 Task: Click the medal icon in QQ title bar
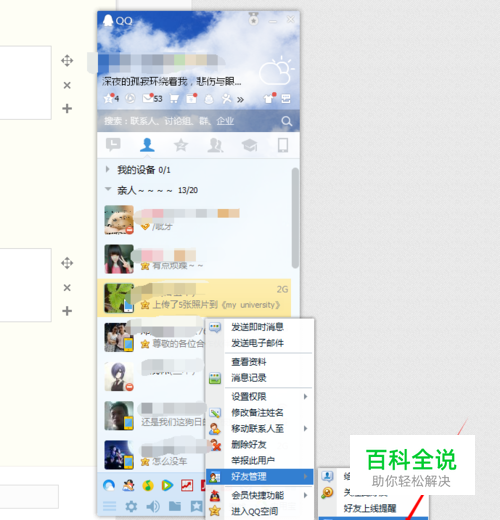254,19
